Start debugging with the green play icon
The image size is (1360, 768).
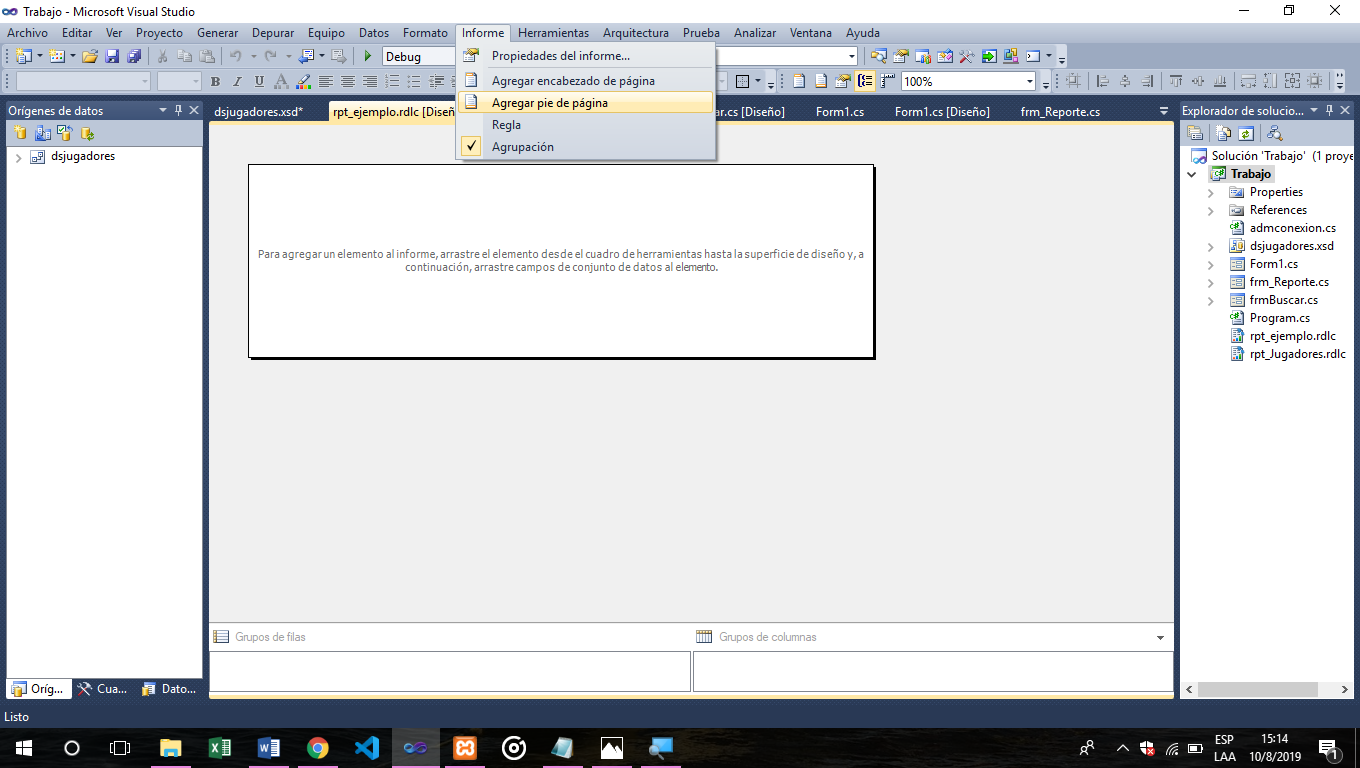coord(367,56)
